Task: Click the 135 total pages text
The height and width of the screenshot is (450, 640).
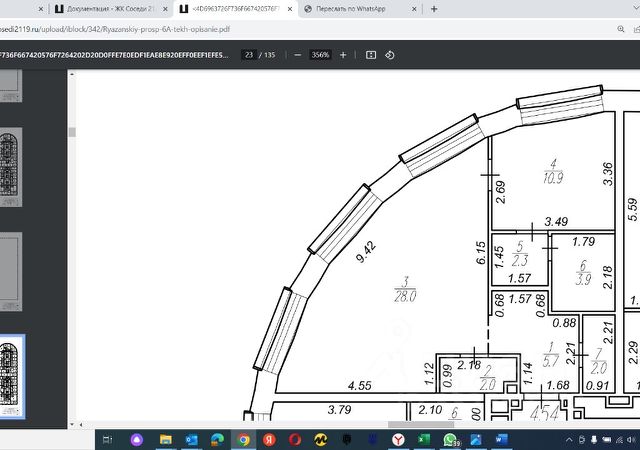Action: tap(270, 55)
